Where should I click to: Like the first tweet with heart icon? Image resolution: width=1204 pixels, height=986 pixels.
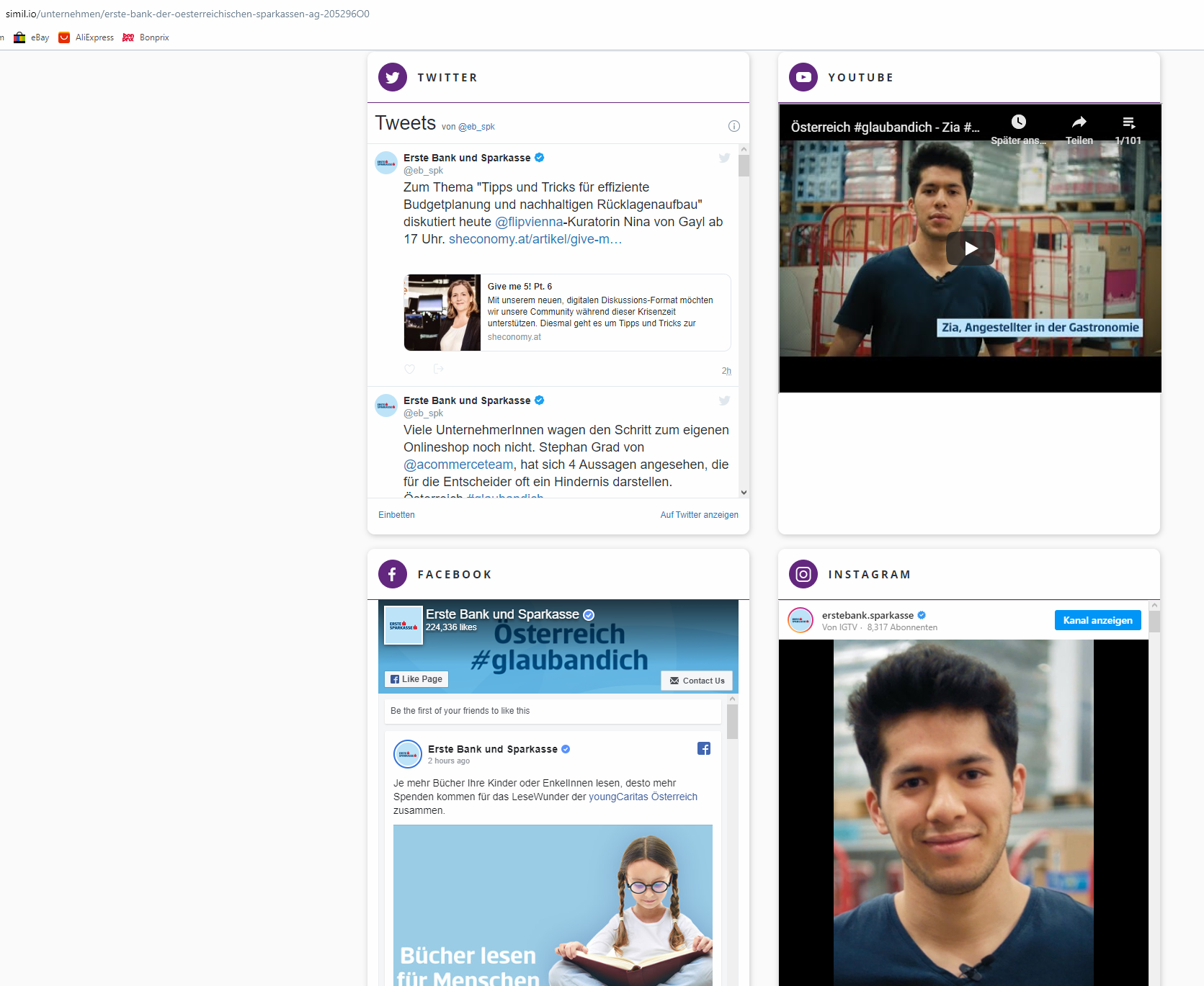pyautogui.click(x=409, y=369)
